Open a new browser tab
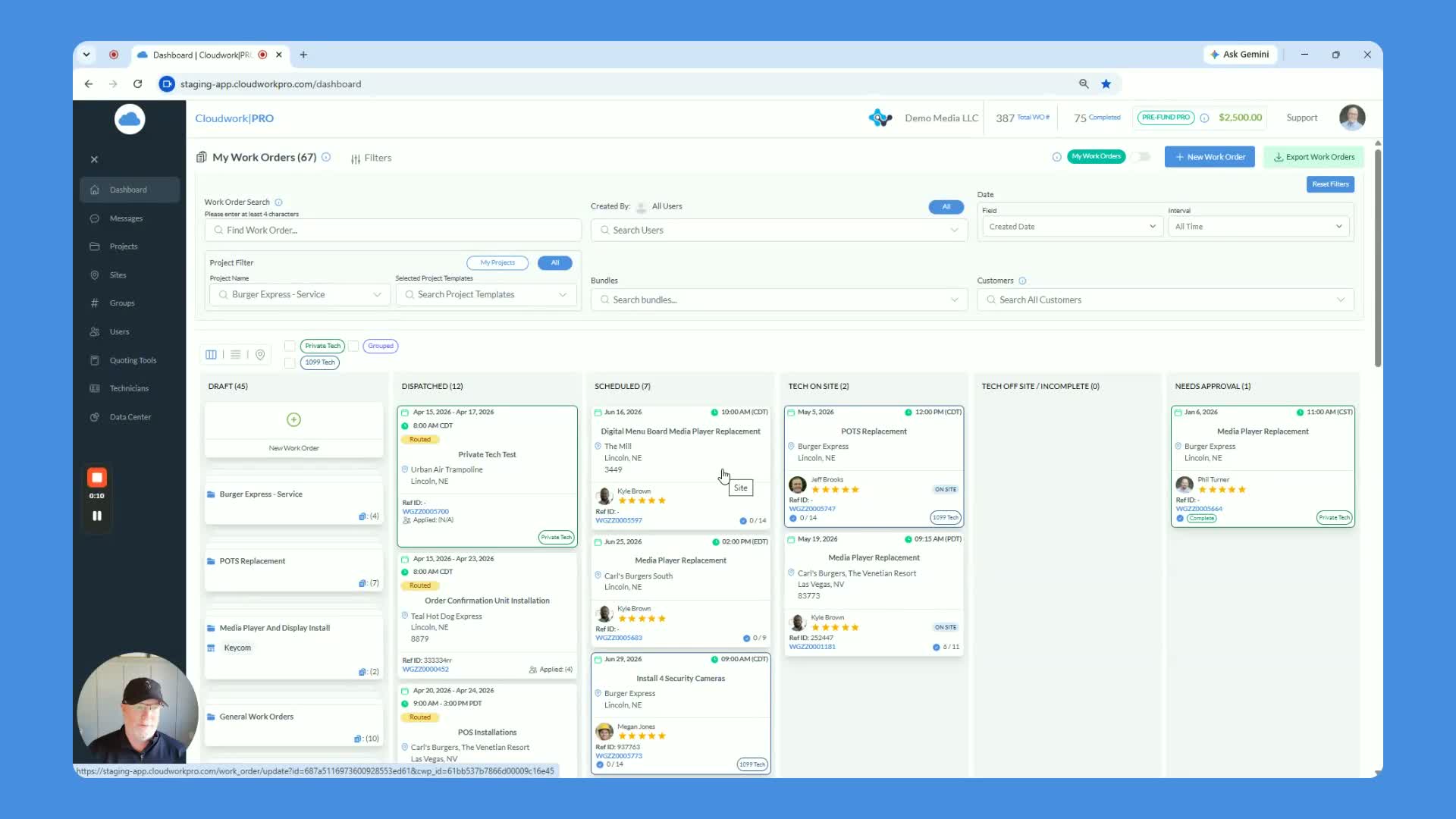 [303, 55]
